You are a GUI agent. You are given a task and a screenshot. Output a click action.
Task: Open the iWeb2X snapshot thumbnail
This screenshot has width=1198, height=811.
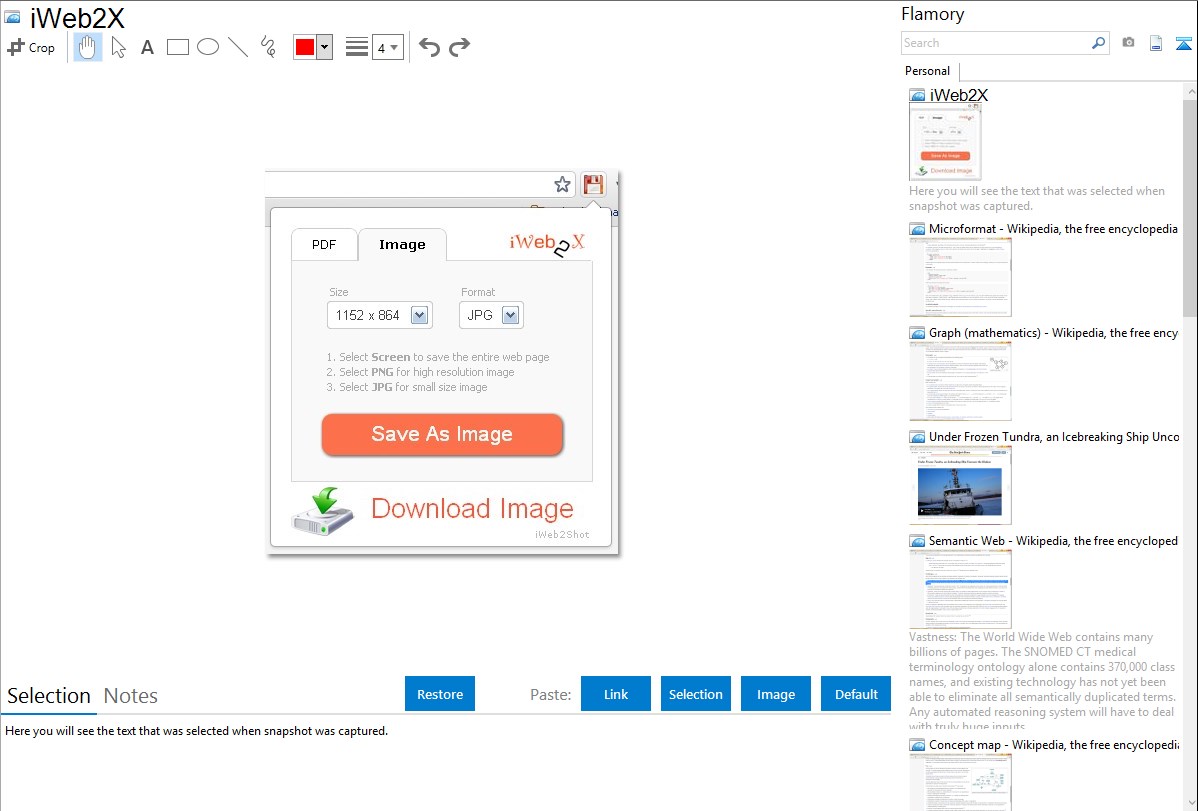click(x=945, y=142)
